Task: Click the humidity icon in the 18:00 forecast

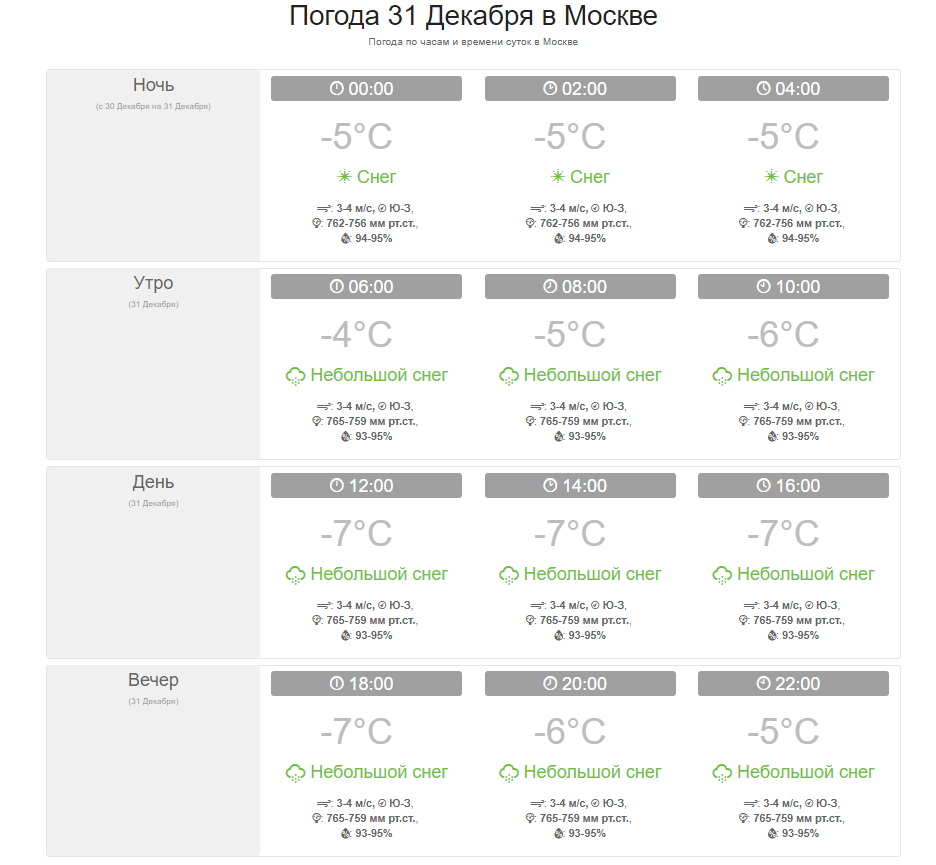Action: [346, 834]
